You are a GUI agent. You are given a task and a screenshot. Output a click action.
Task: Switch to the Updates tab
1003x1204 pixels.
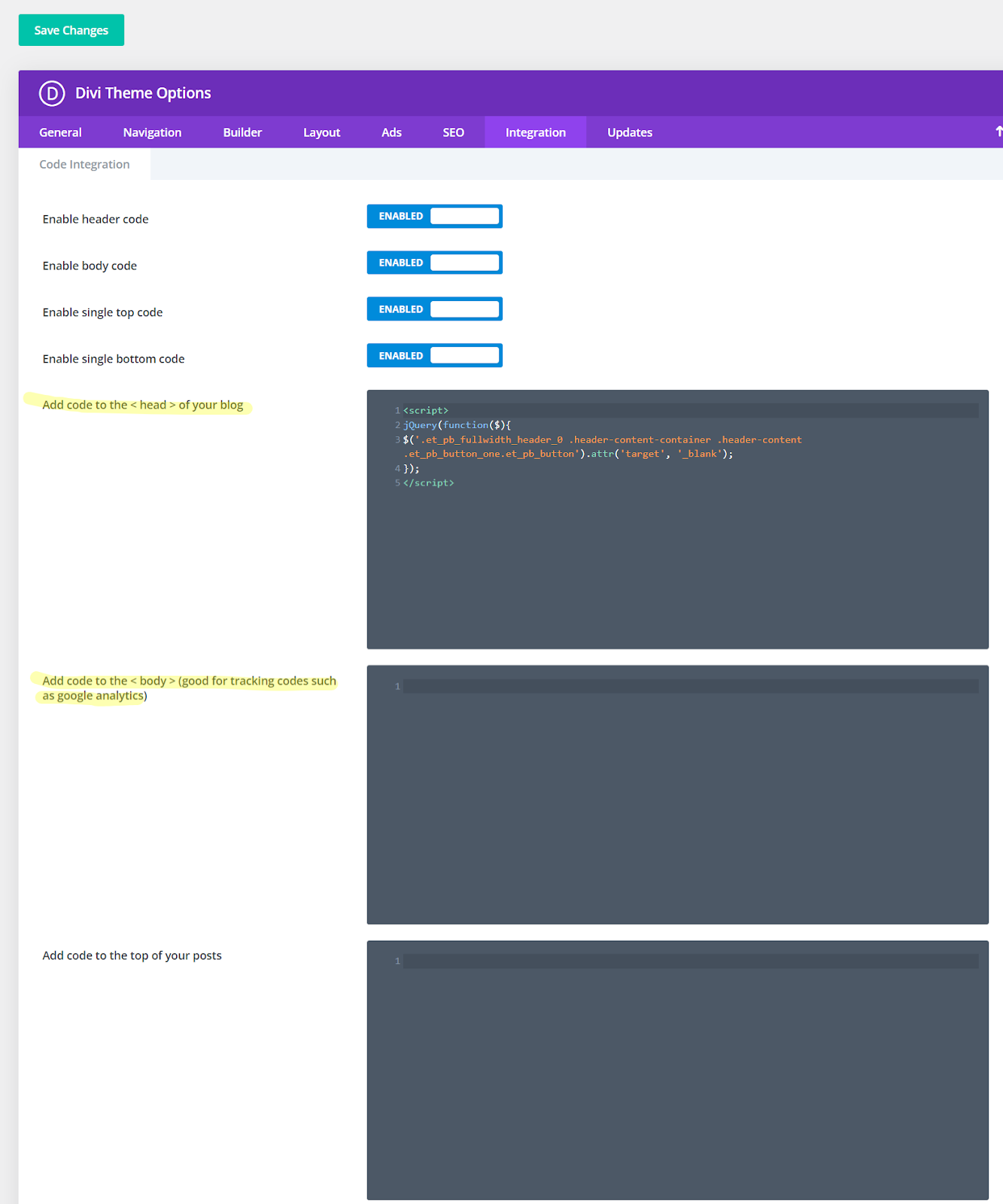pyautogui.click(x=630, y=132)
